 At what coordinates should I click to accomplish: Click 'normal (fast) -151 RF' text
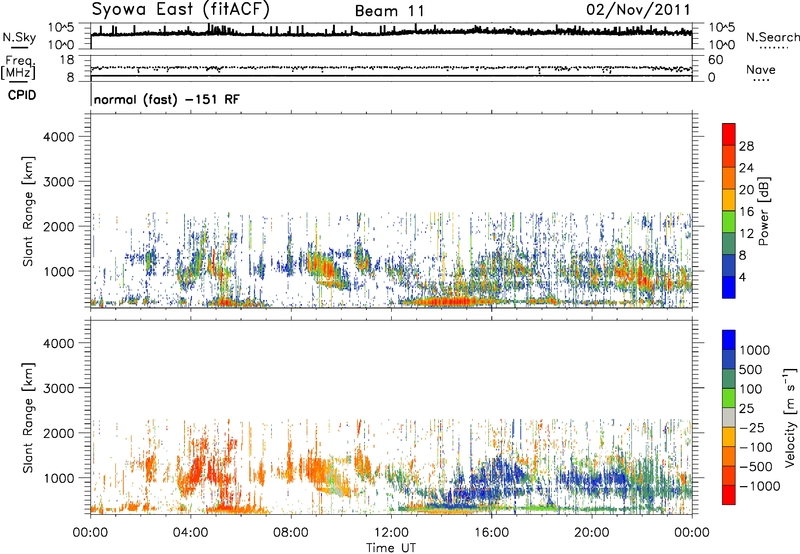point(166,99)
